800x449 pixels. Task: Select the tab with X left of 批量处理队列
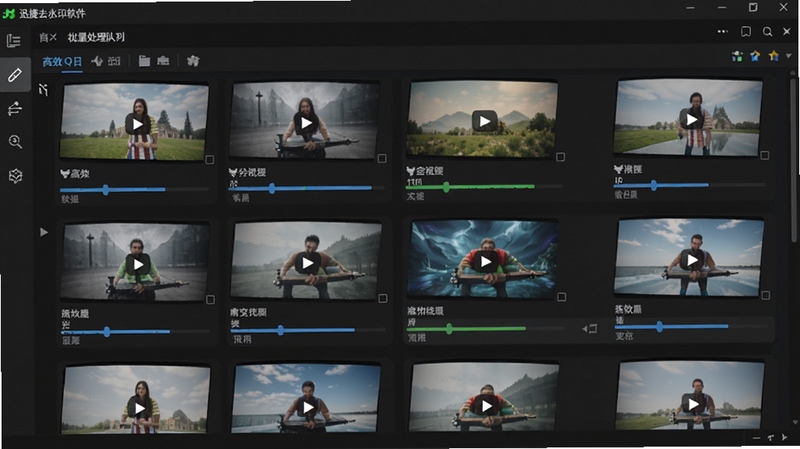tap(48, 37)
